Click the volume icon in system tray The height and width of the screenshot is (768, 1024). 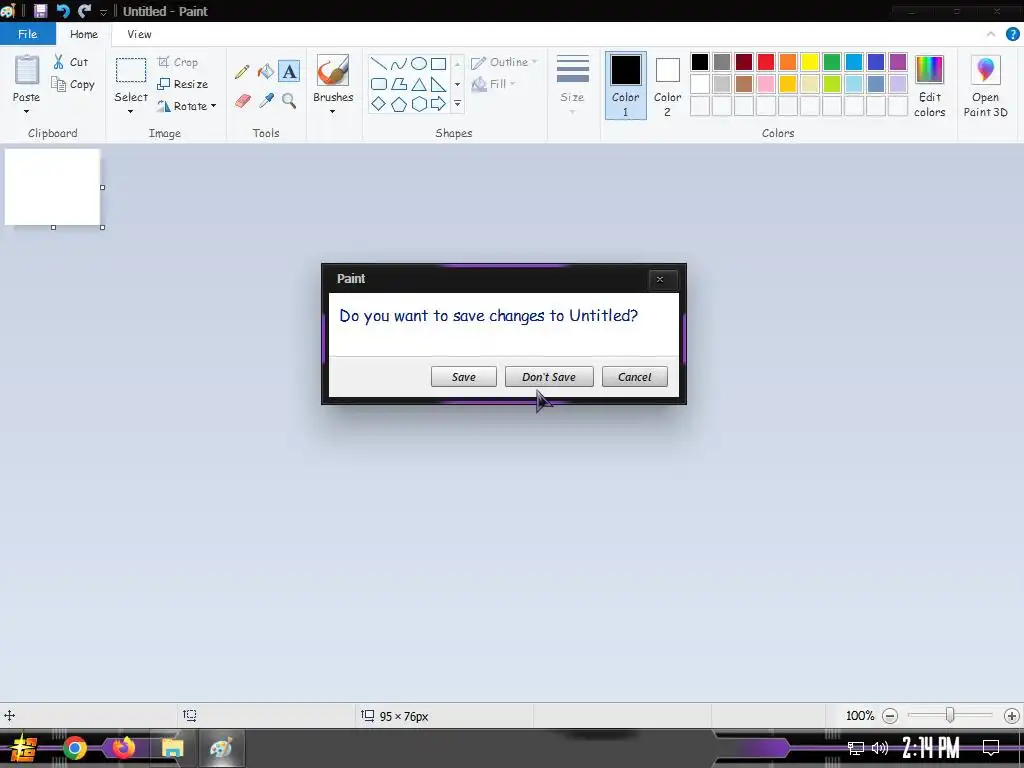880,748
